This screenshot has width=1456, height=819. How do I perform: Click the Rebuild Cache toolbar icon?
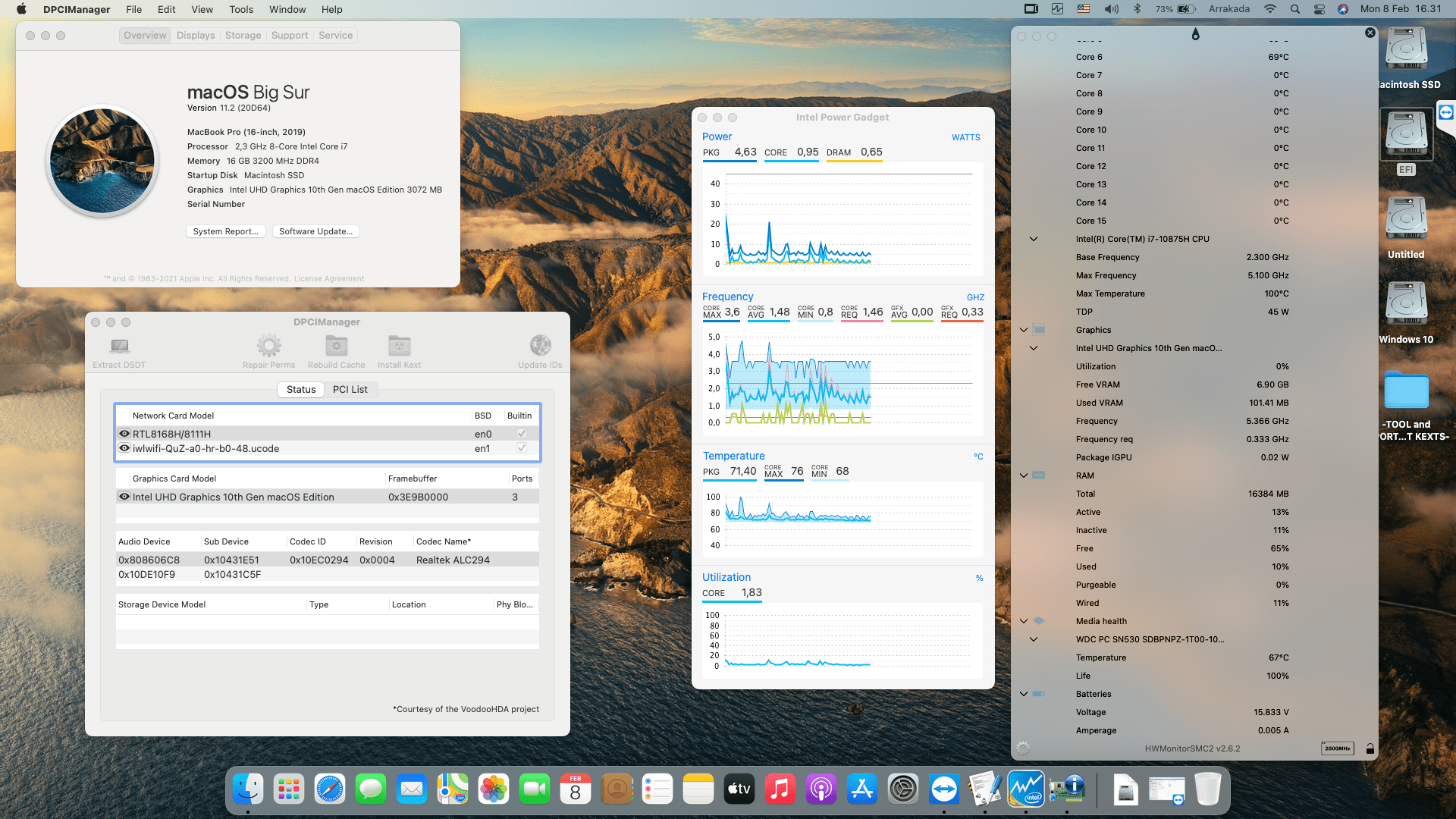pos(336,346)
